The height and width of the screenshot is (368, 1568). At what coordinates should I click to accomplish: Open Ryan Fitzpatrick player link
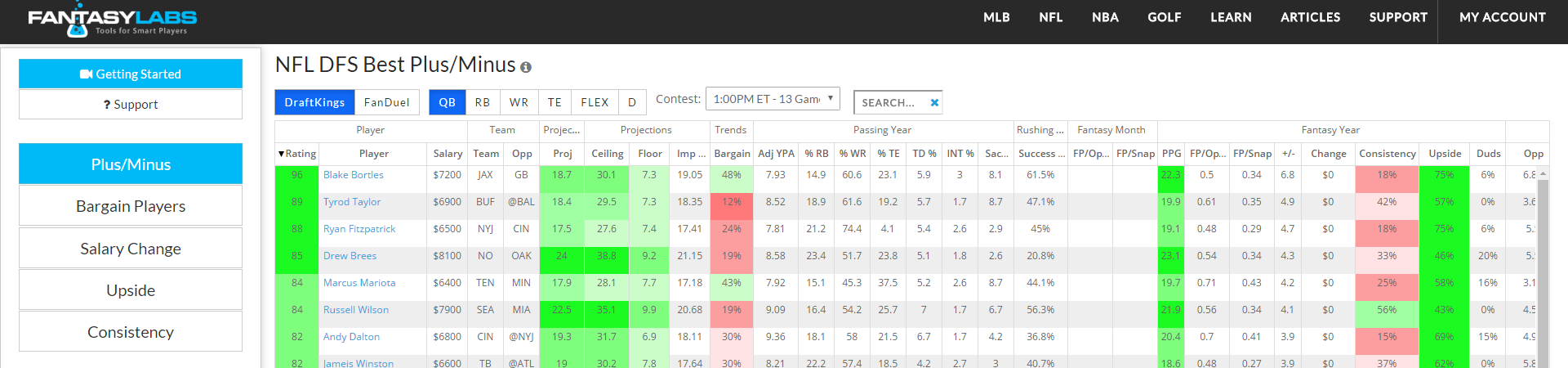(x=359, y=229)
